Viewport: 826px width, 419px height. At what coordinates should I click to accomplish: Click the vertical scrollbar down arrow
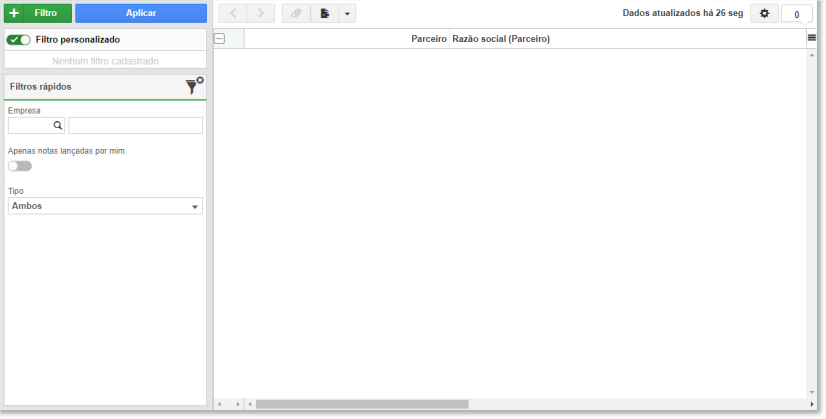[x=812, y=393]
